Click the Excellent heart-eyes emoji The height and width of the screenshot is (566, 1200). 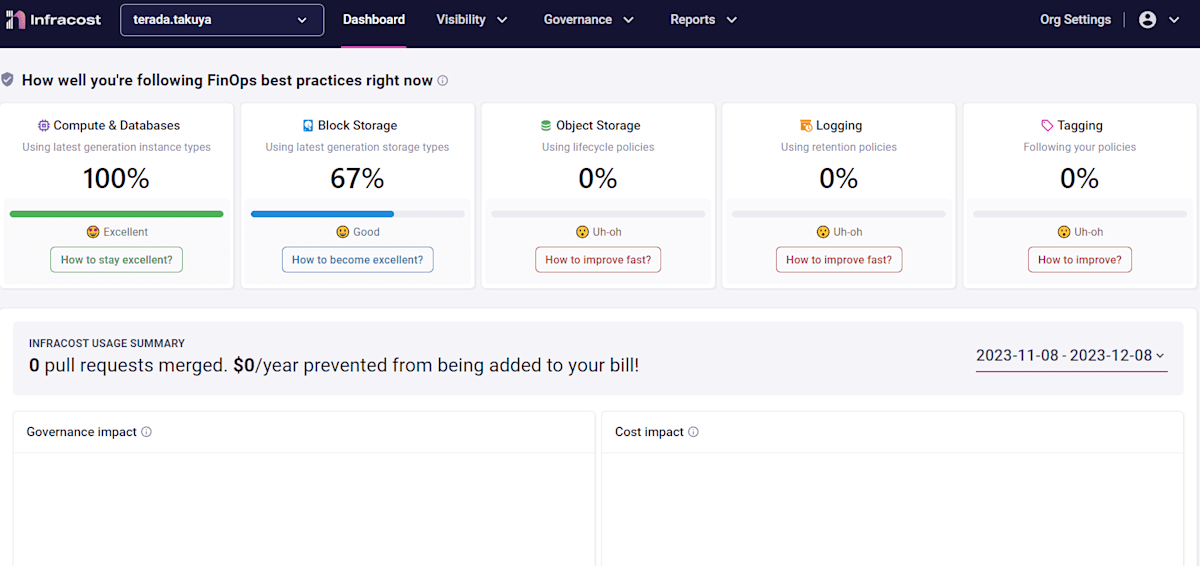pos(93,232)
